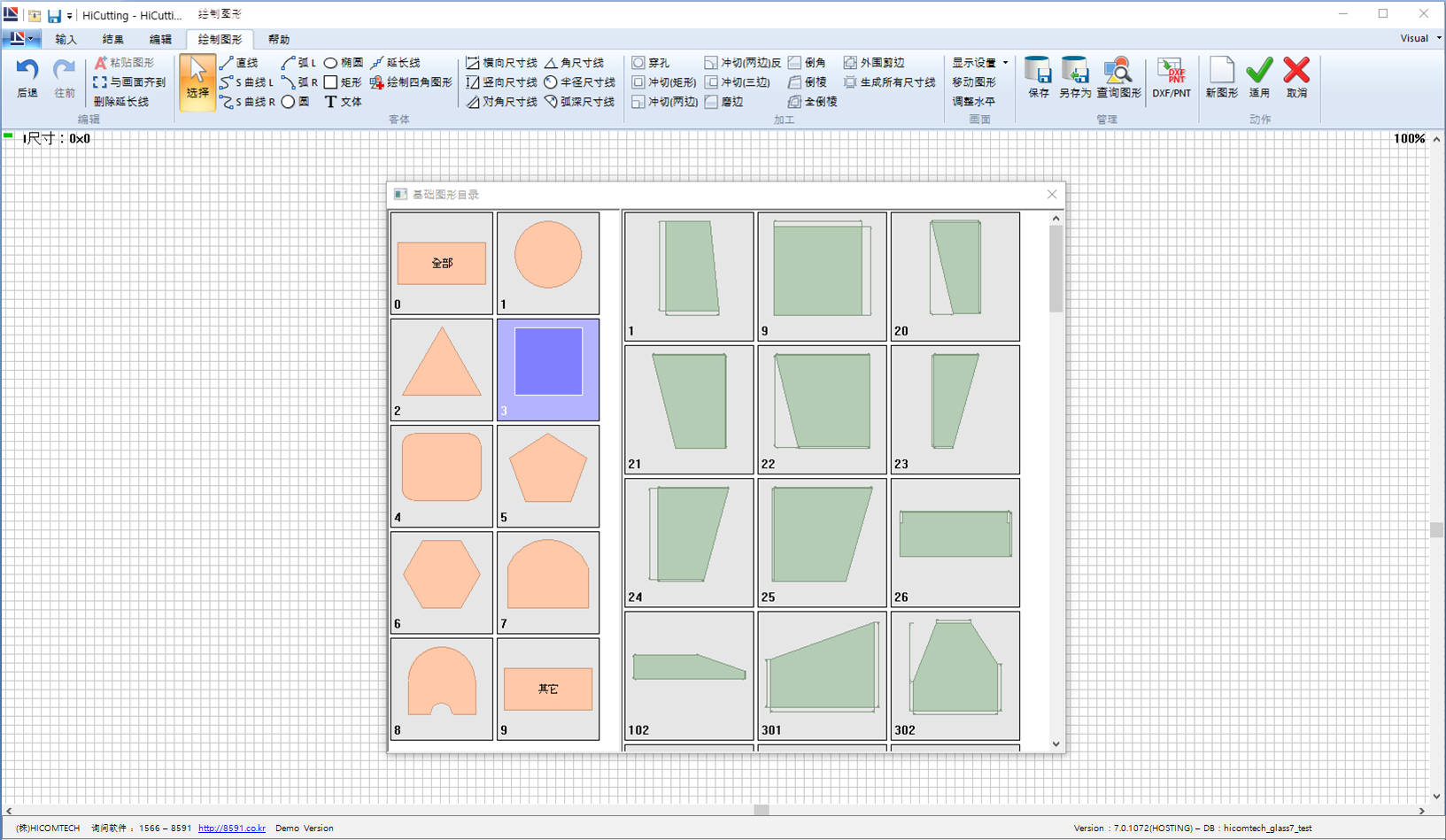Expand the 显示设置 dropdown

(x=979, y=63)
